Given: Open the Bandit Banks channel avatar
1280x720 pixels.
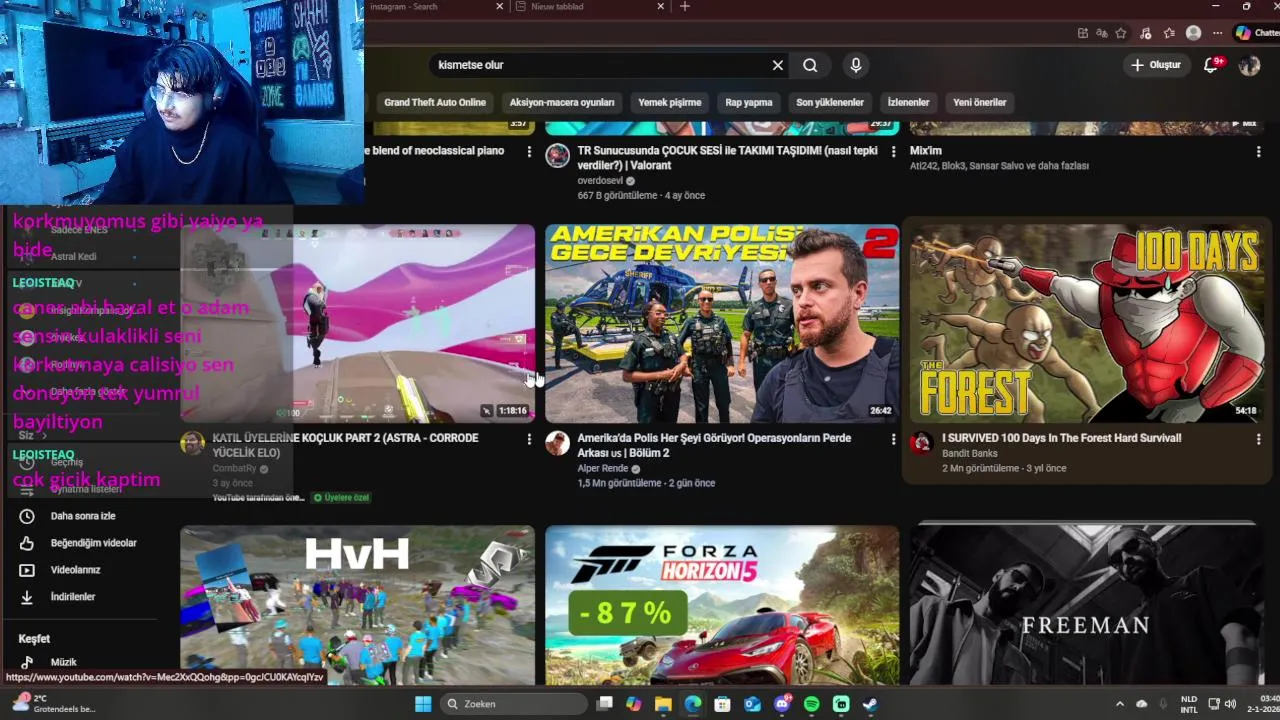Looking at the screenshot, I should click(x=921, y=444).
